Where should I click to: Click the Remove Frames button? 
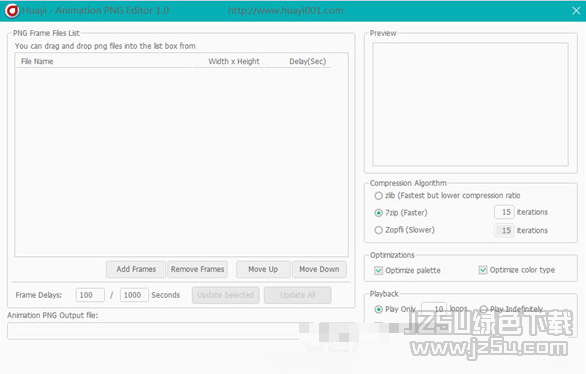click(x=197, y=269)
